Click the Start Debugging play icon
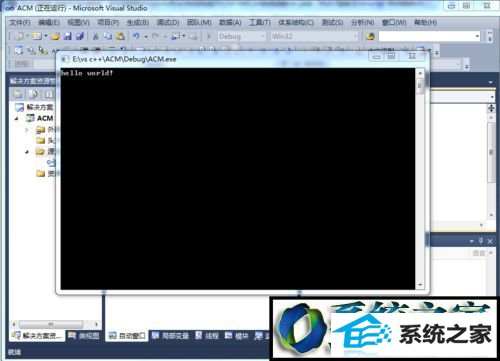Image resolution: width=500 pixels, height=361 pixels. (x=209, y=36)
